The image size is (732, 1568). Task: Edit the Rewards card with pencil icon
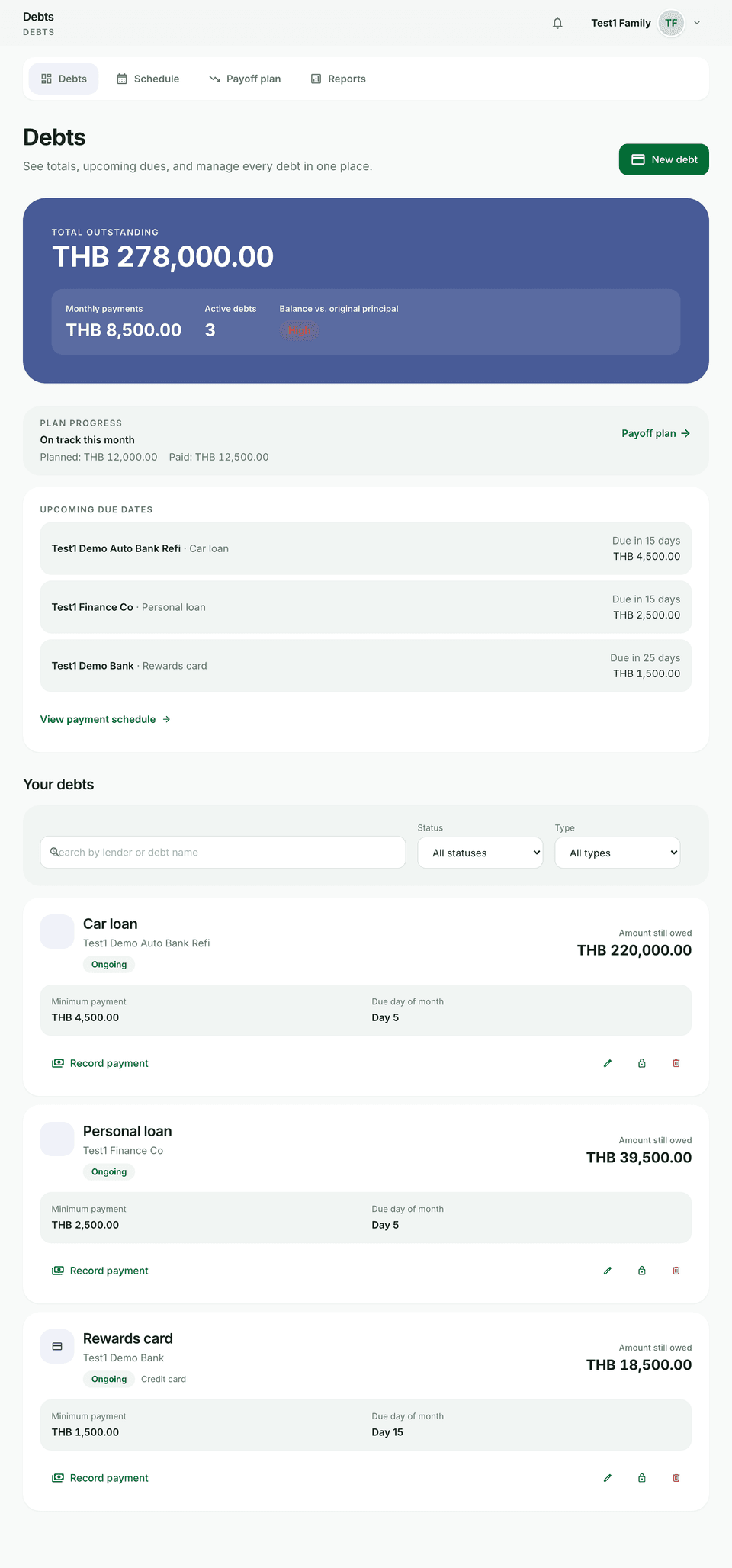tap(608, 1478)
